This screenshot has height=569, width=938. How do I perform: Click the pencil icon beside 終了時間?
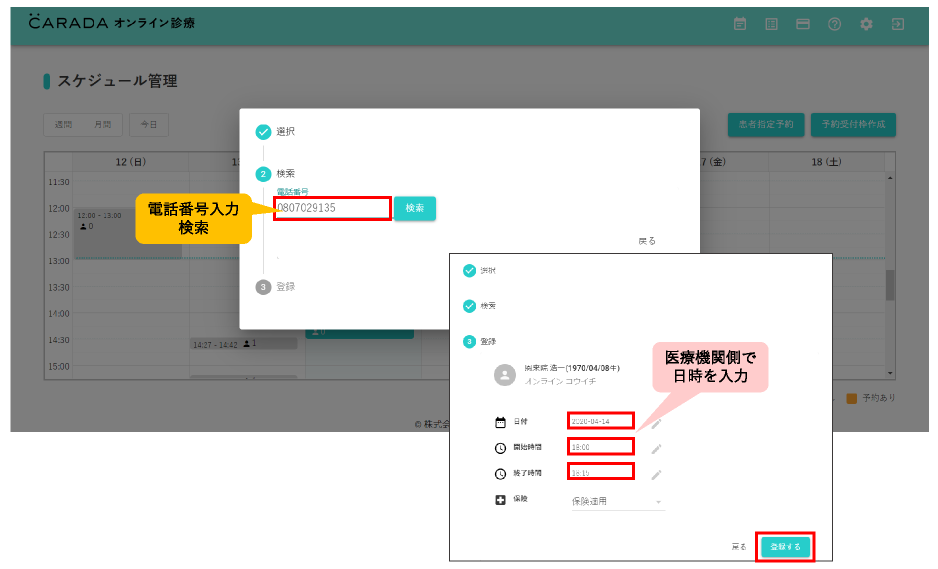pos(657,474)
